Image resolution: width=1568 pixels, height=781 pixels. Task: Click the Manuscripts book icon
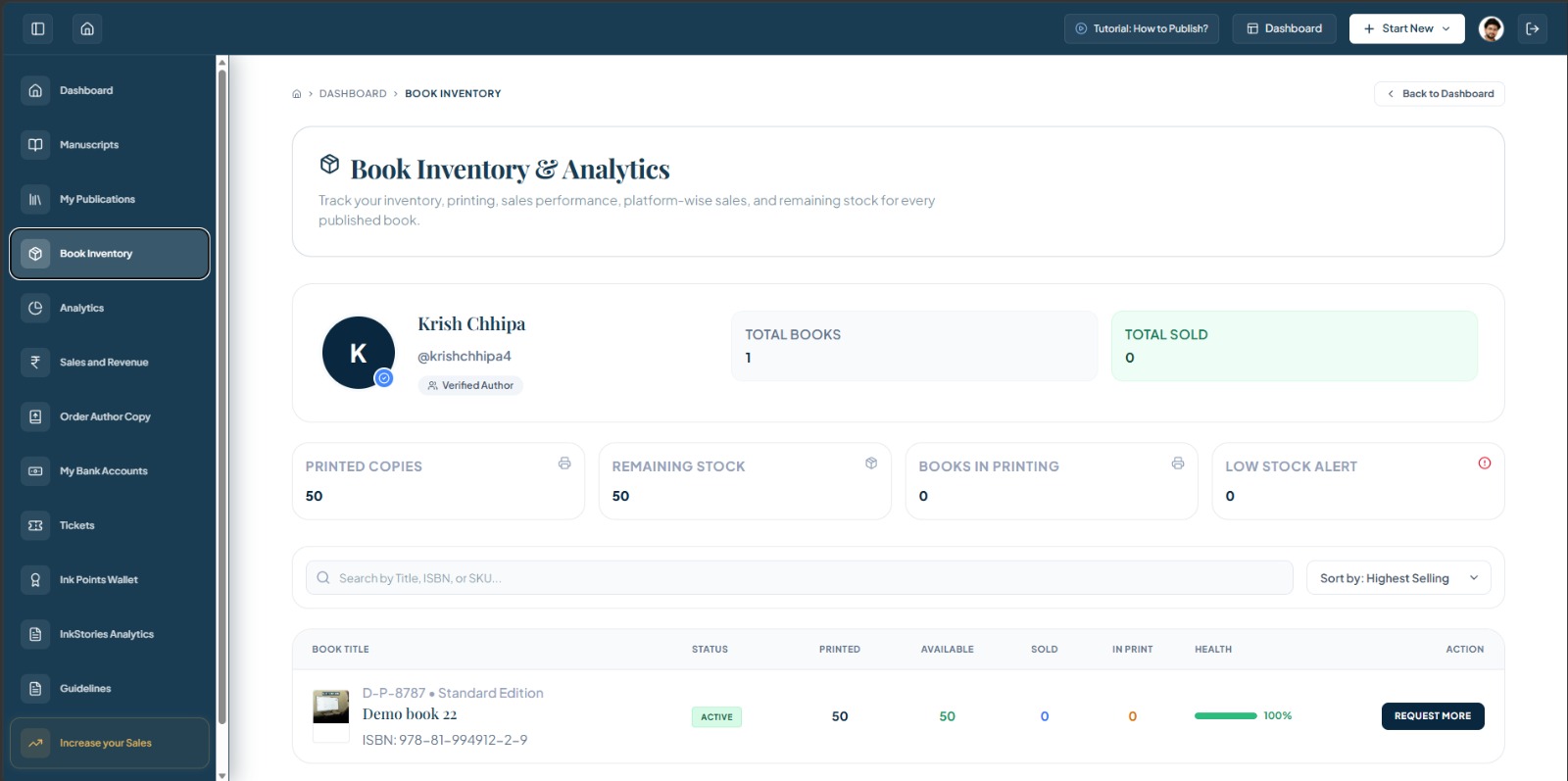35,145
